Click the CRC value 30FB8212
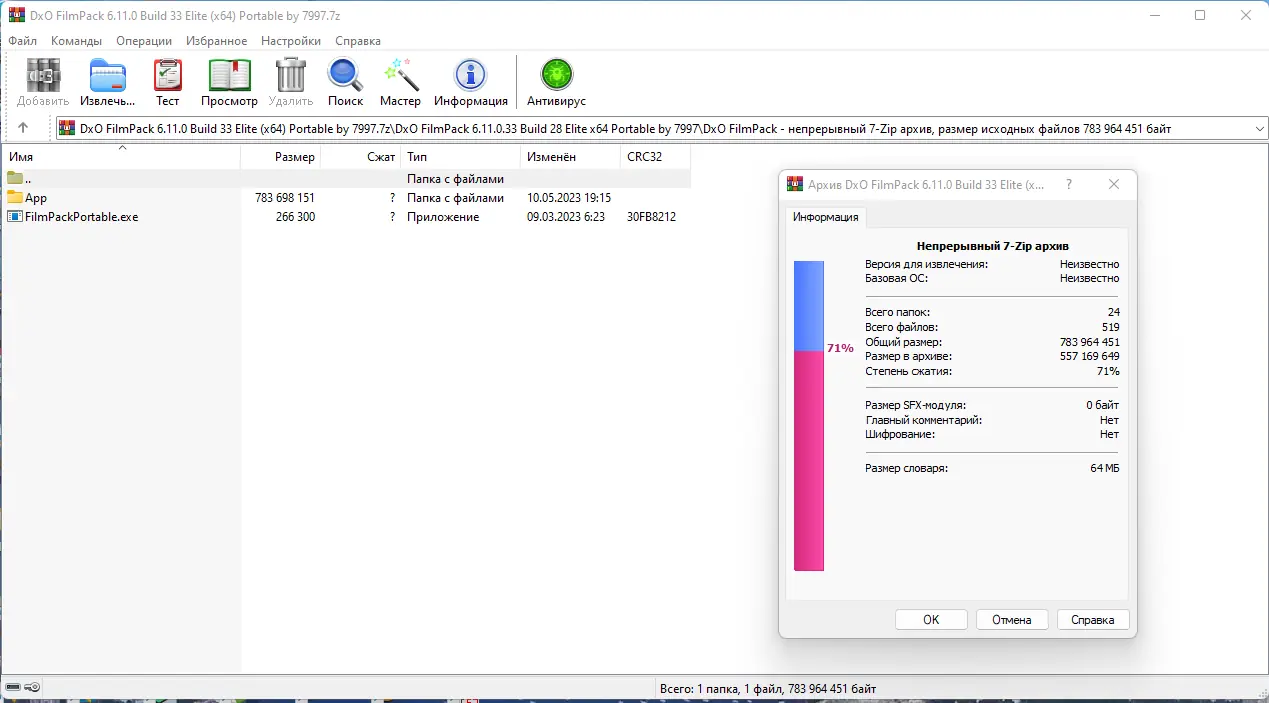Screen dimensions: 1269x703 pyautogui.click(x=651, y=217)
